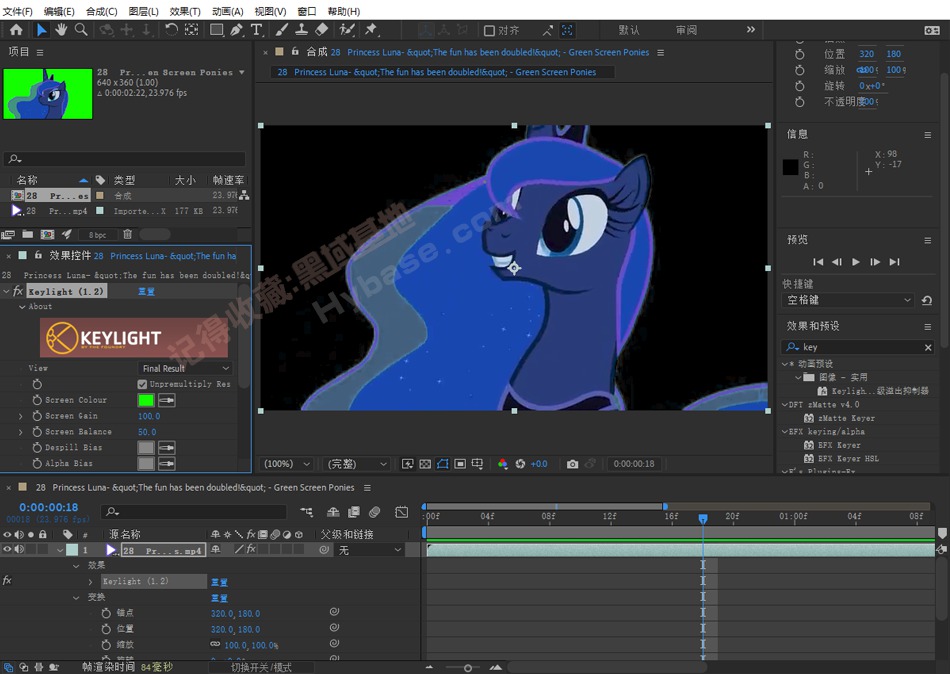Select the Eraser tool
Image resolution: width=950 pixels, height=674 pixels.
click(322, 29)
